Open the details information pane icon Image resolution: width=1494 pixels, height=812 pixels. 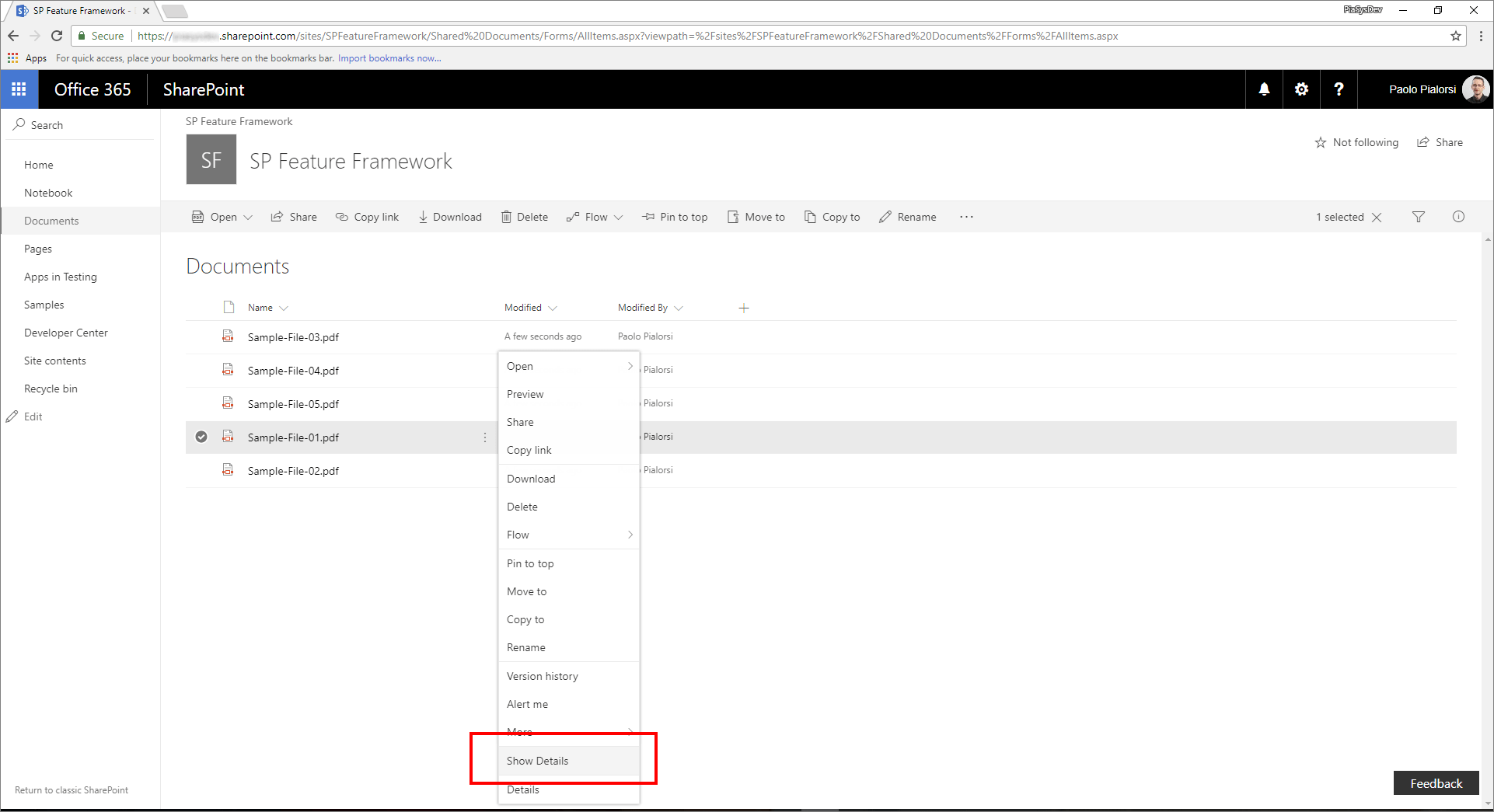pyautogui.click(x=1458, y=217)
